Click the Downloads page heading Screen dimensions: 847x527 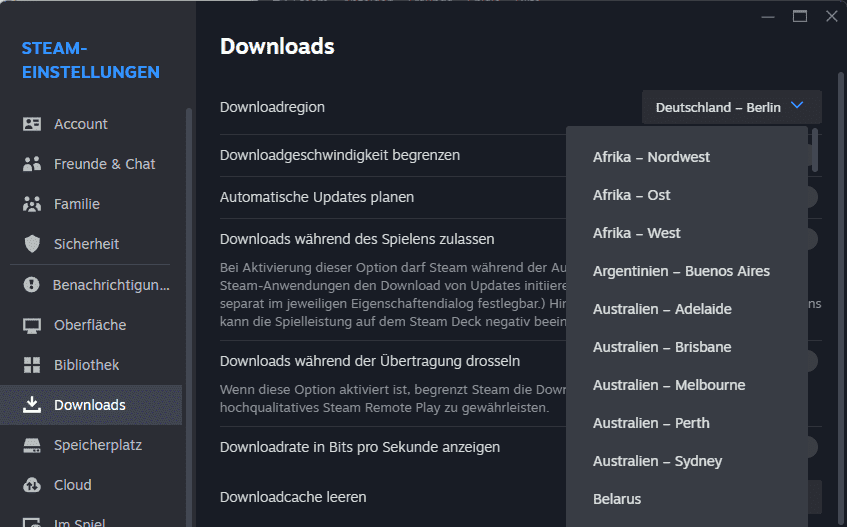pyautogui.click(x=277, y=46)
